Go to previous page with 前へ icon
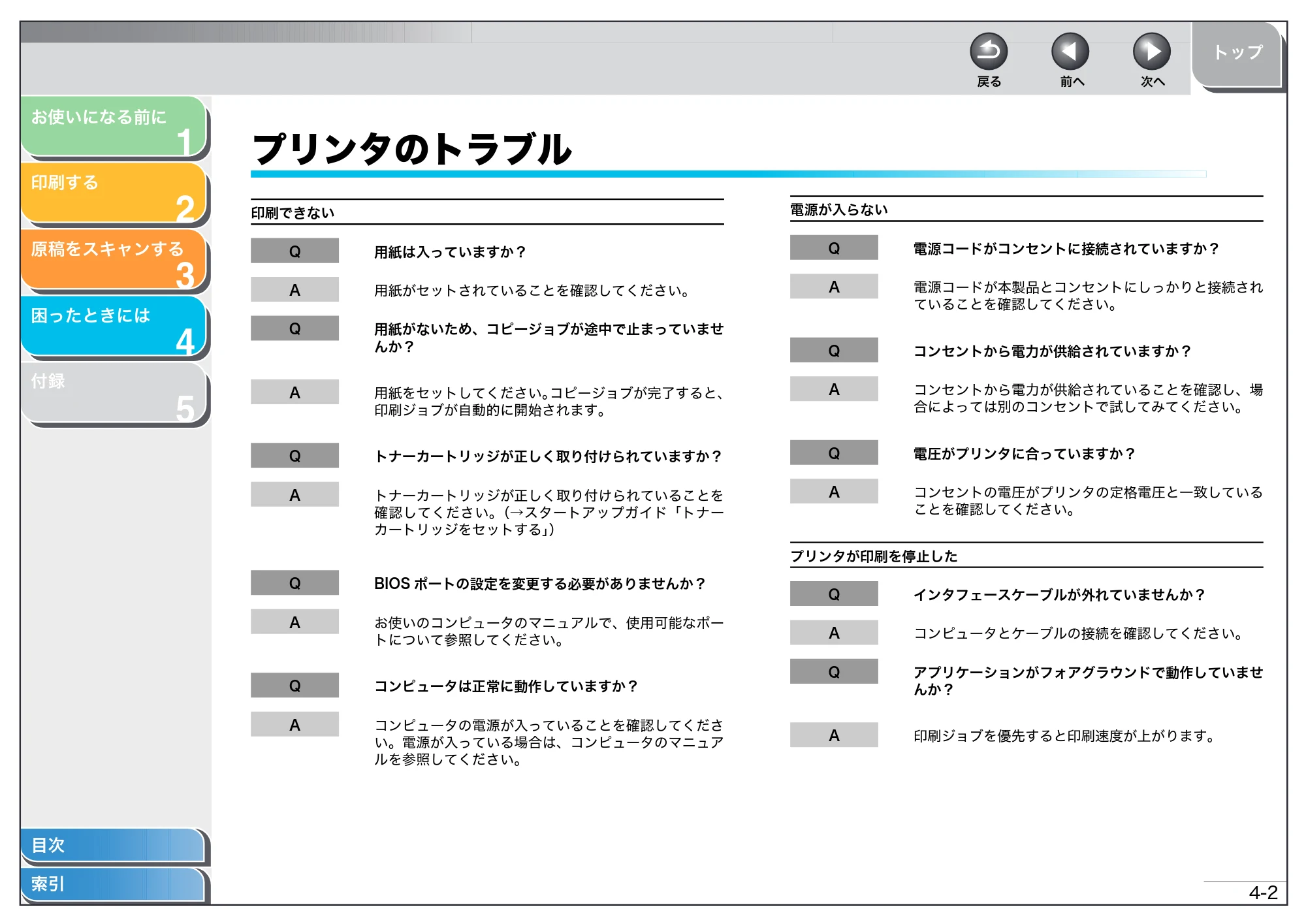 point(1070,52)
